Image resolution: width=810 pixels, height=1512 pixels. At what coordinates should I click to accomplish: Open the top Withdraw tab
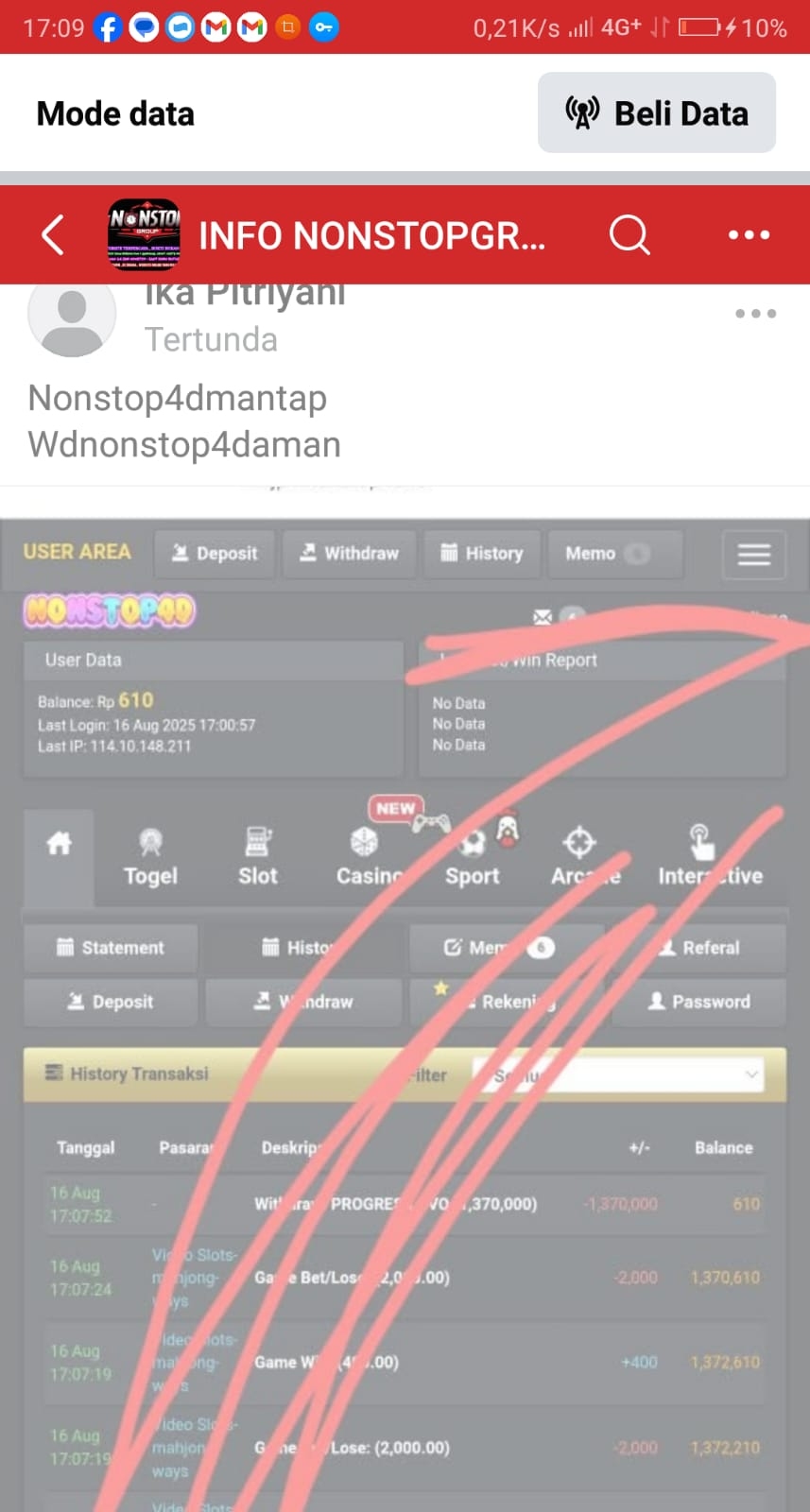[350, 553]
